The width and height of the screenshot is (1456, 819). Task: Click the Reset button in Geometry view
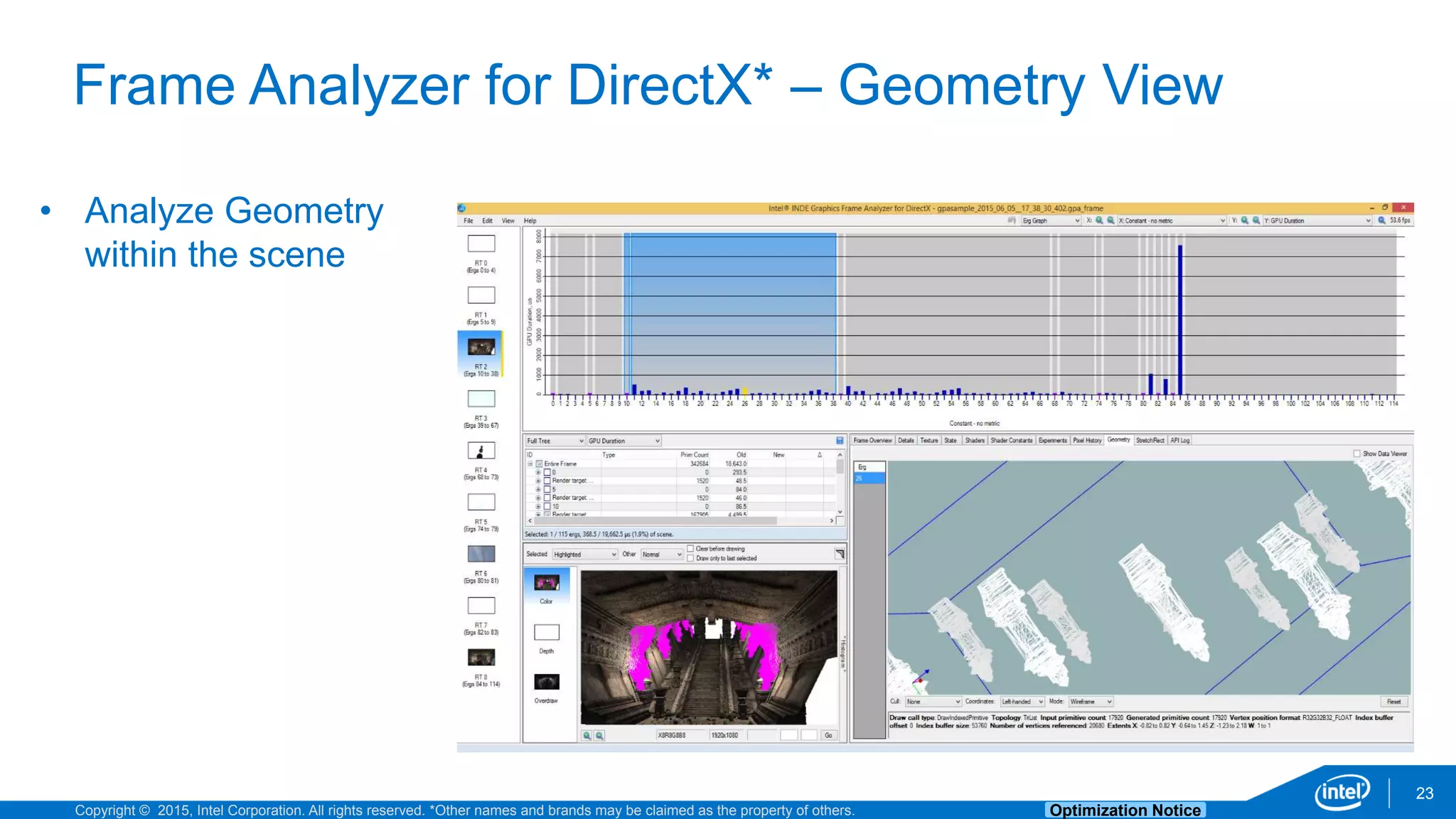point(1393,702)
